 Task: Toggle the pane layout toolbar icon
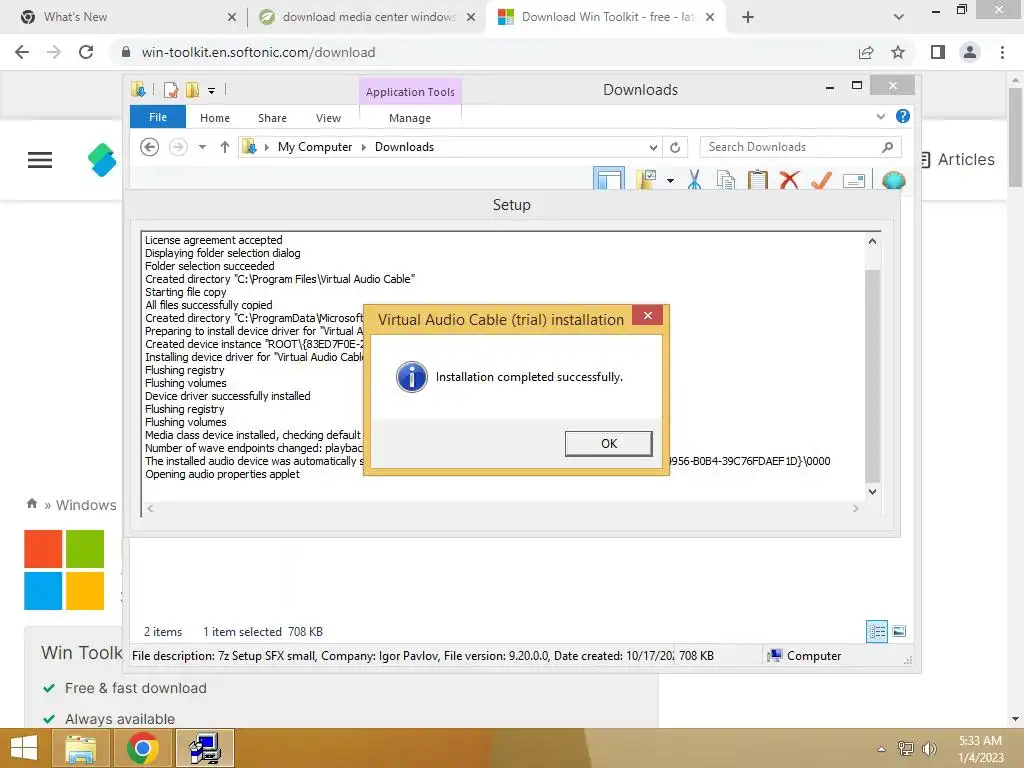tap(609, 178)
